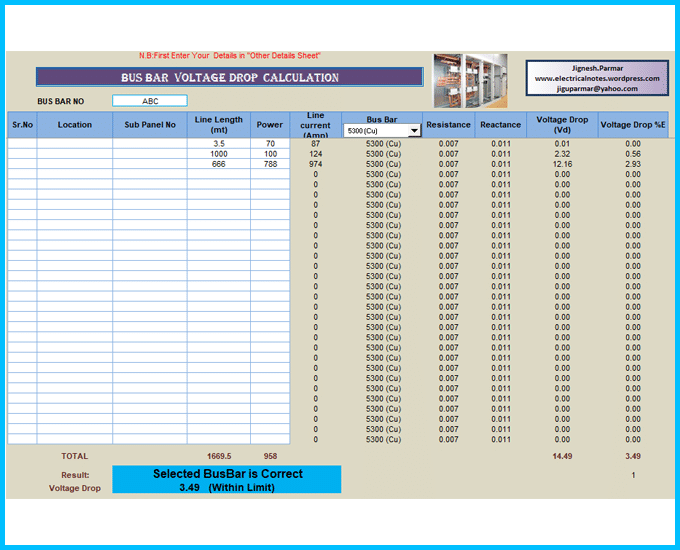680x550 pixels.
Task: Click the Sub Panel No column header
Action: [150, 125]
